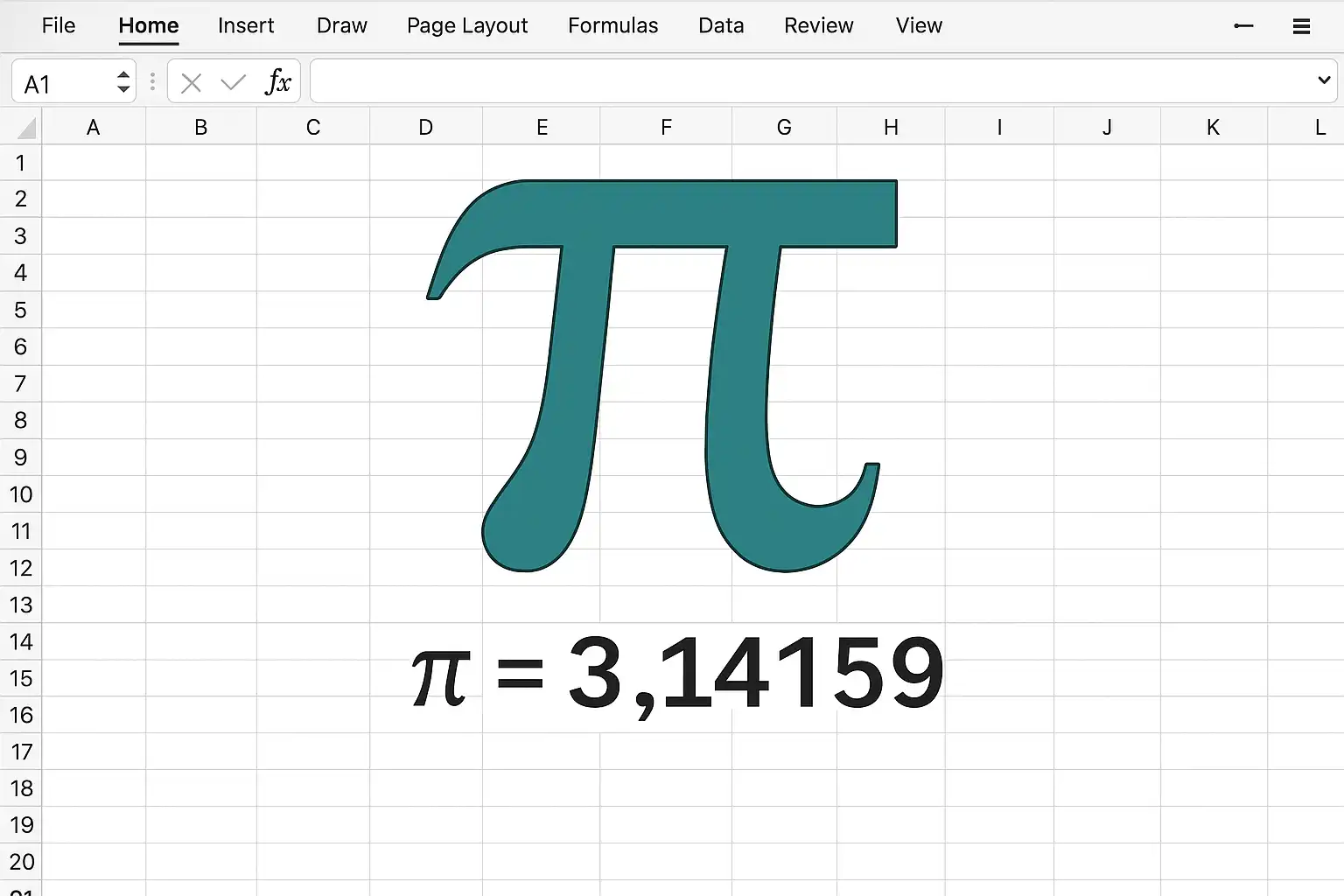Select row 3 header

point(21,236)
